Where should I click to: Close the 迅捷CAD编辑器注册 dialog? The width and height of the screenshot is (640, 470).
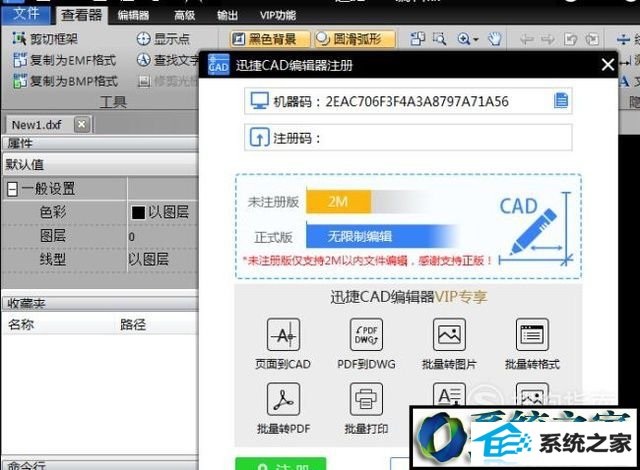(608, 64)
